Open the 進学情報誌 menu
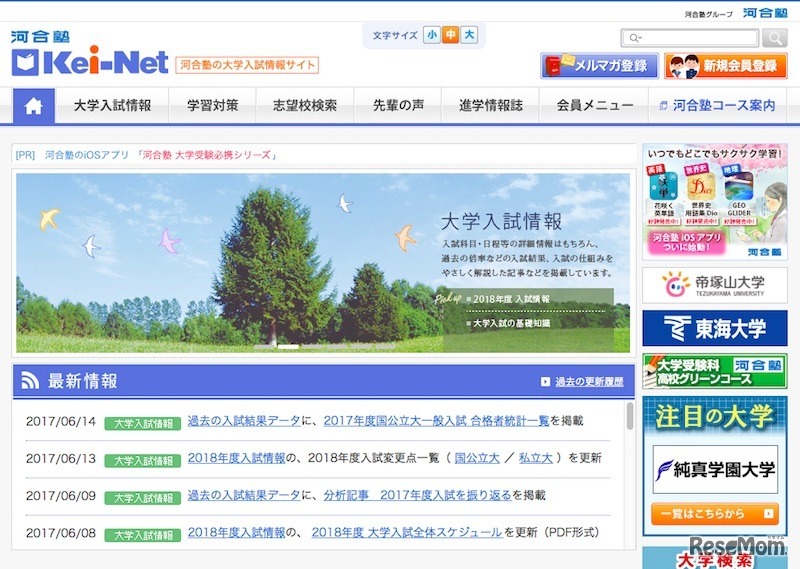 click(x=490, y=106)
